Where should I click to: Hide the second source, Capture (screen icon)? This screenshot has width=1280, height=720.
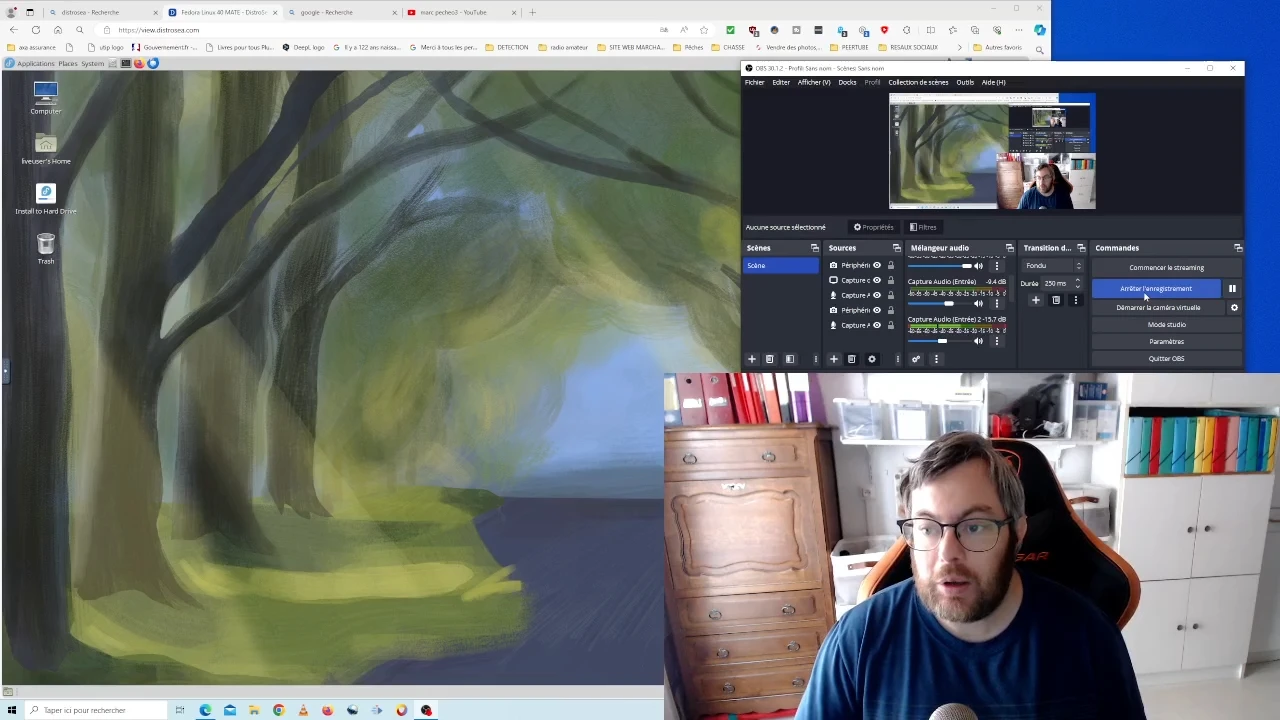click(877, 280)
